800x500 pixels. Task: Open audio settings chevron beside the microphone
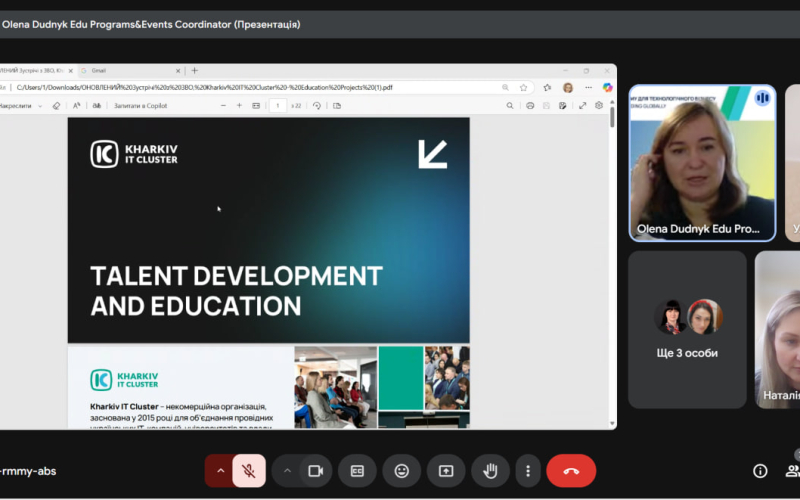(x=220, y=471)
